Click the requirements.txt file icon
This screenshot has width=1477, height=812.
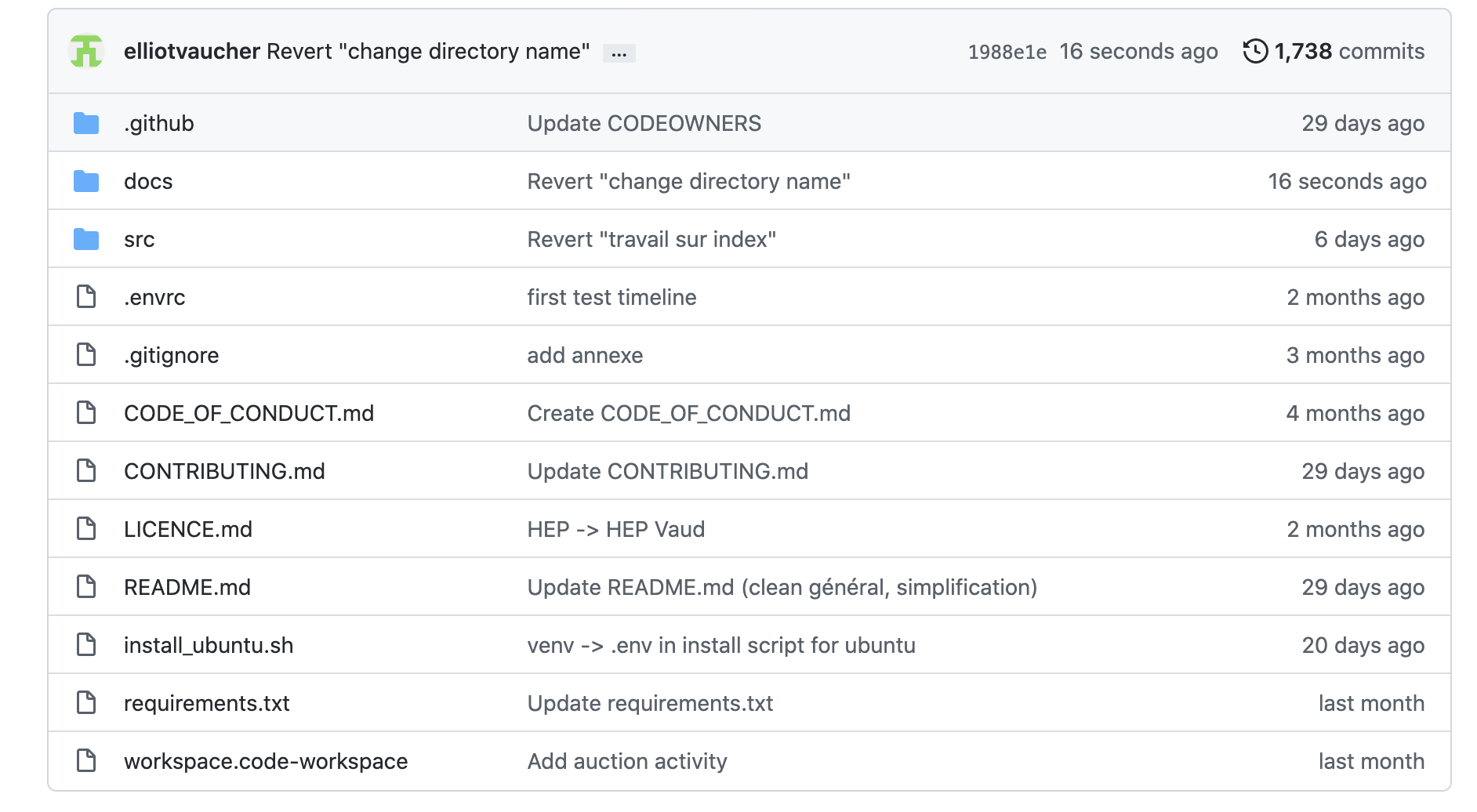pos(86,703)
